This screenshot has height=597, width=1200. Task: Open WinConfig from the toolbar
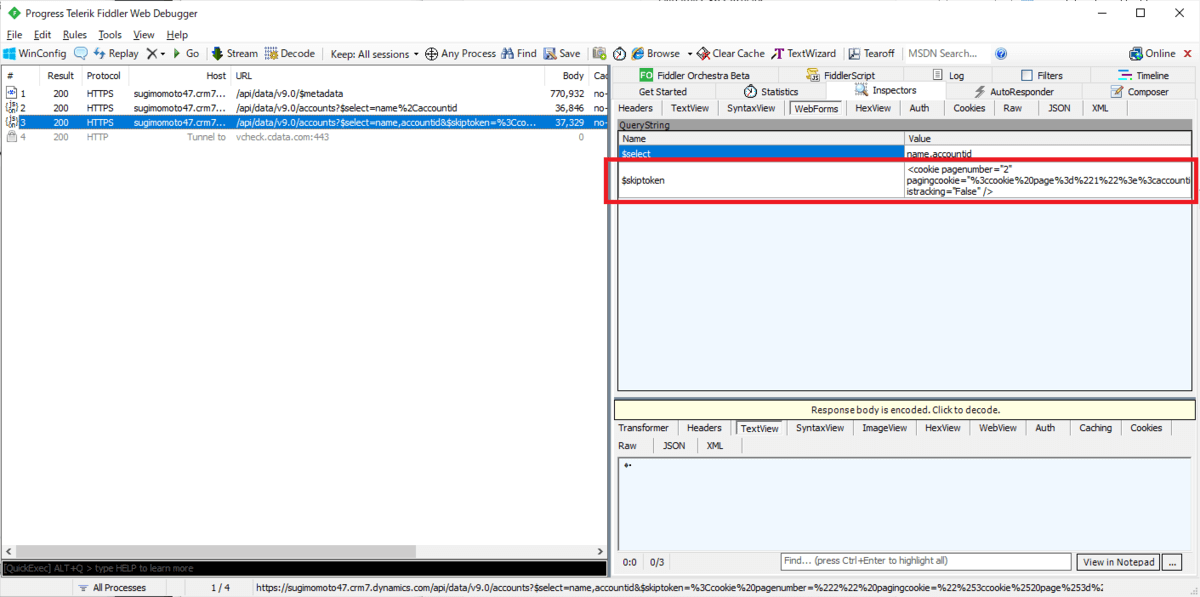(34, 54)
